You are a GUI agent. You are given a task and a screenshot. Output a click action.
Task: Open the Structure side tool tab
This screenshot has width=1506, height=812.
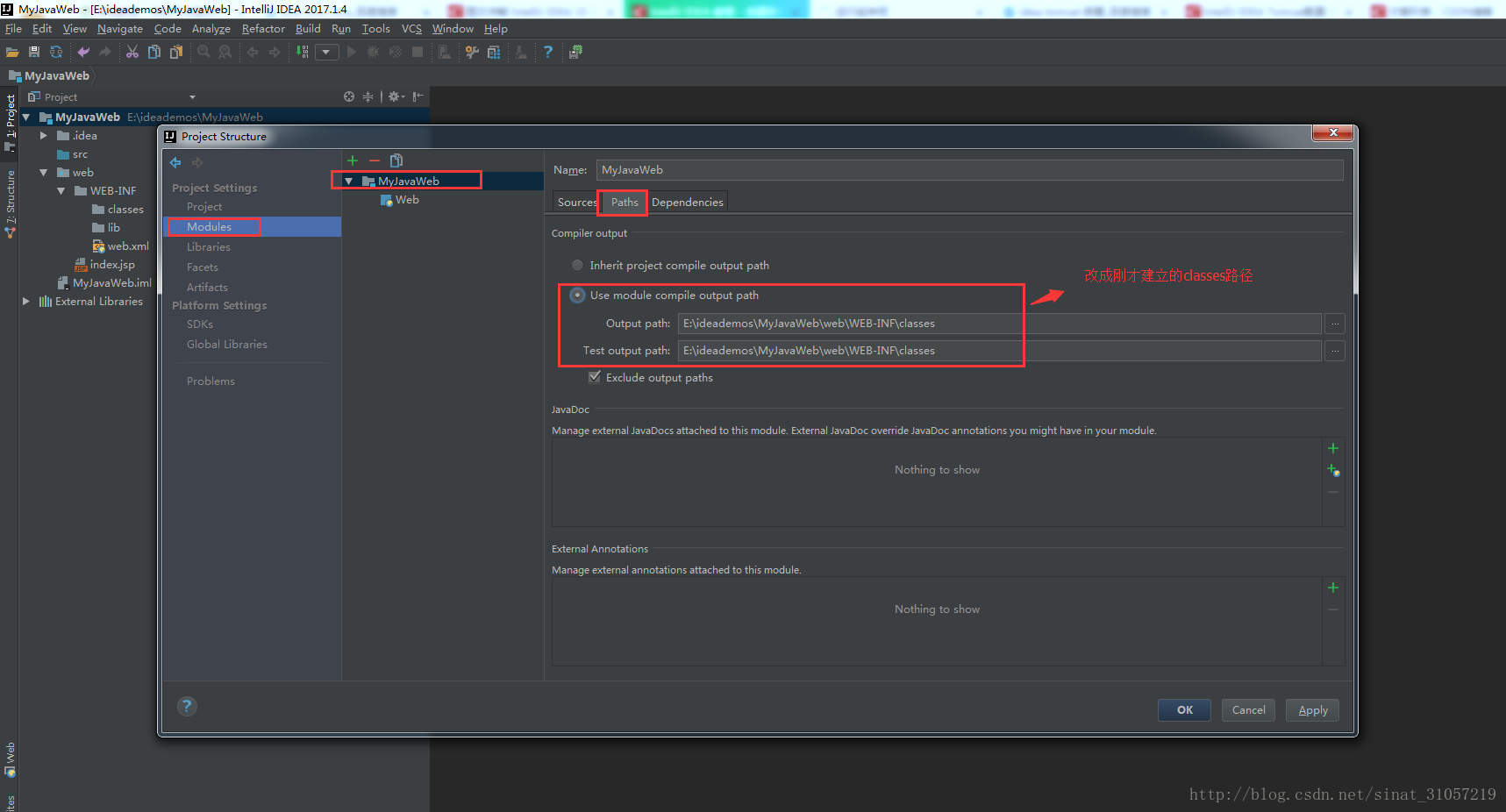coord(11,203)
